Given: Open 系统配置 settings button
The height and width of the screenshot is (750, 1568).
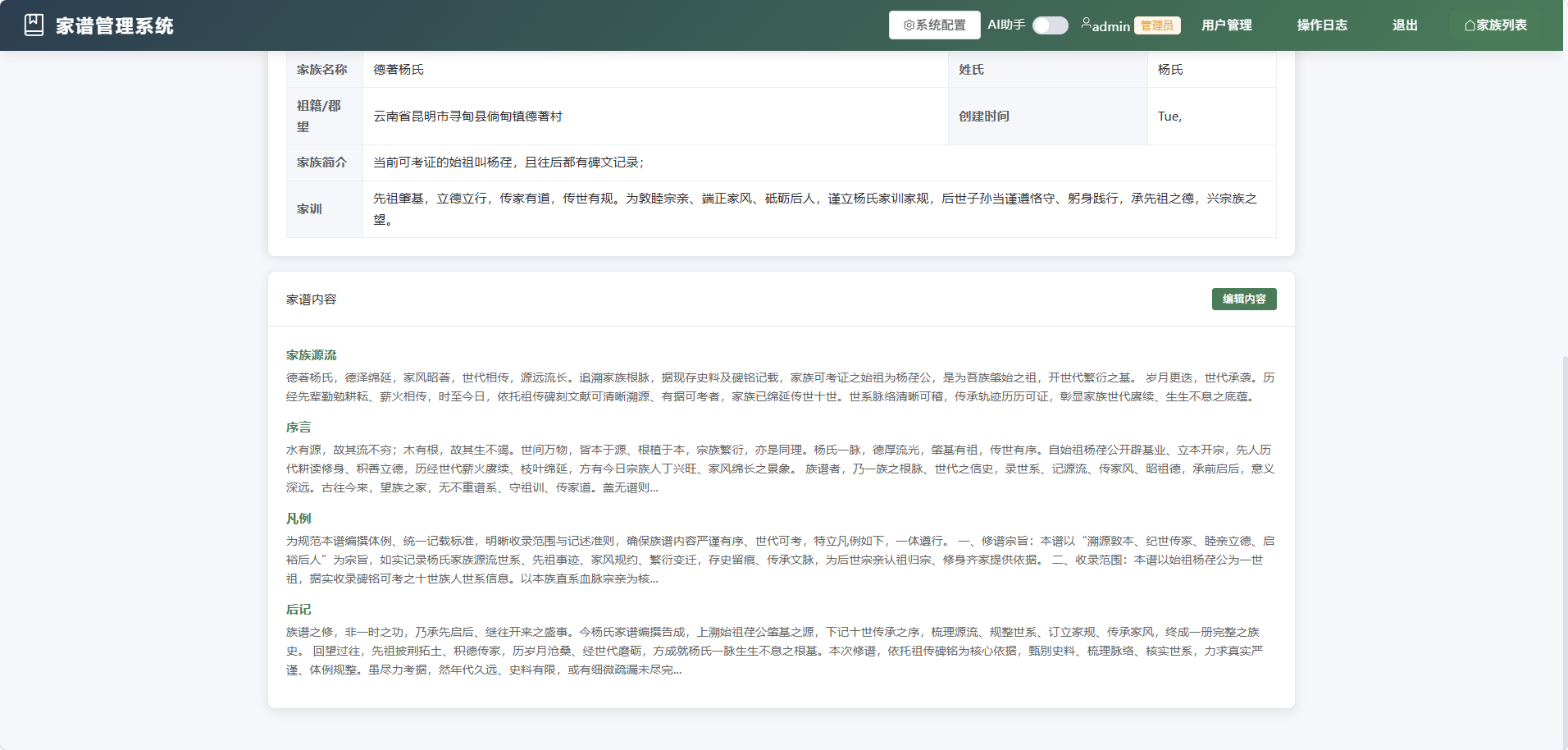Looking at the screenshot, I should (934, 25).
